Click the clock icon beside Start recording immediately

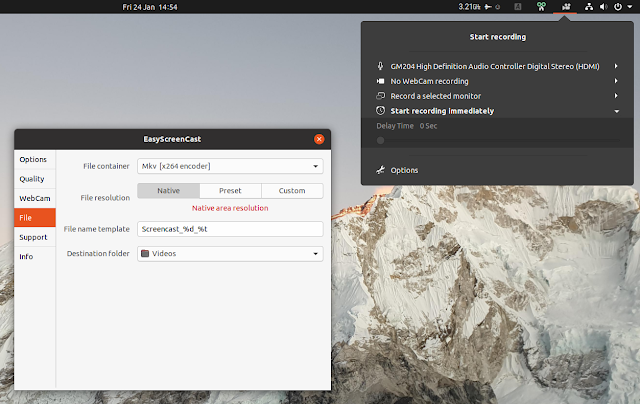[380, 111]
